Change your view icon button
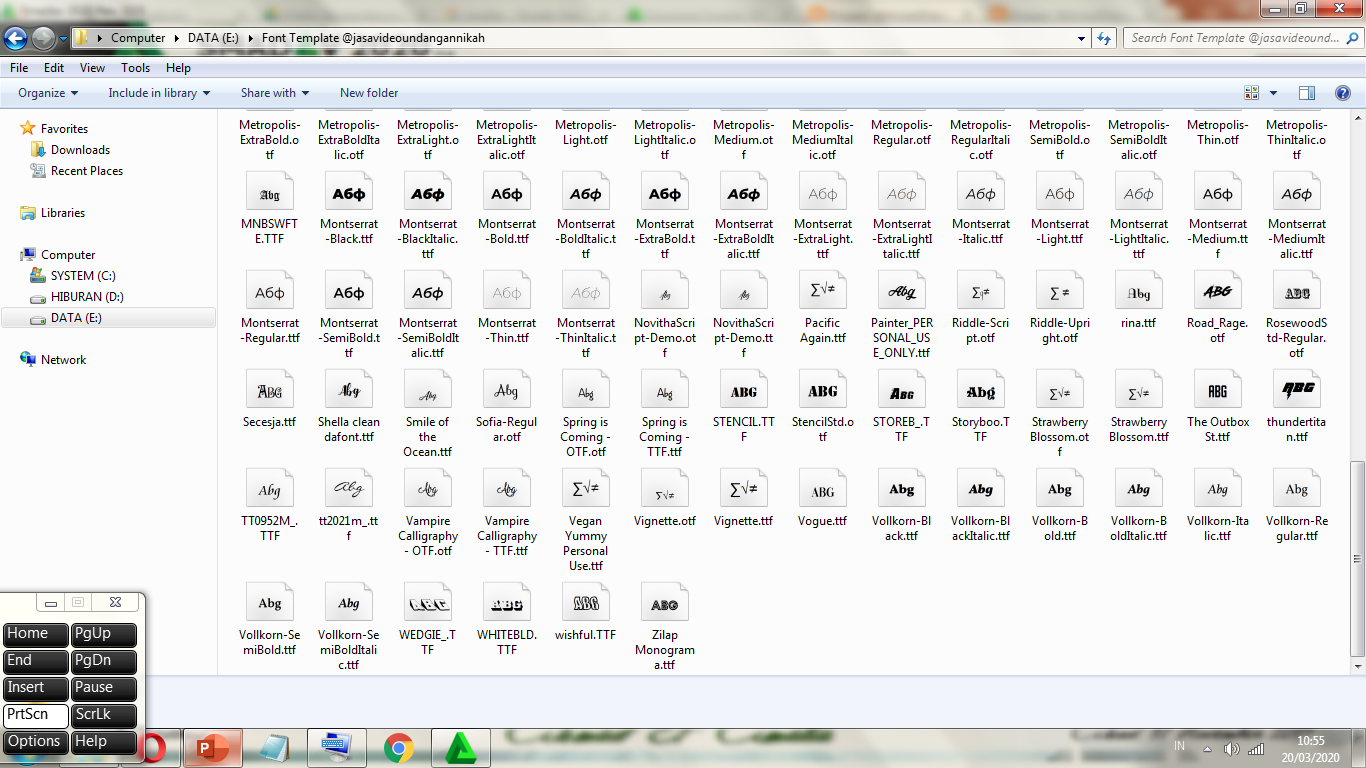Screen dimensions: 1366x768 click(1251, 93)
